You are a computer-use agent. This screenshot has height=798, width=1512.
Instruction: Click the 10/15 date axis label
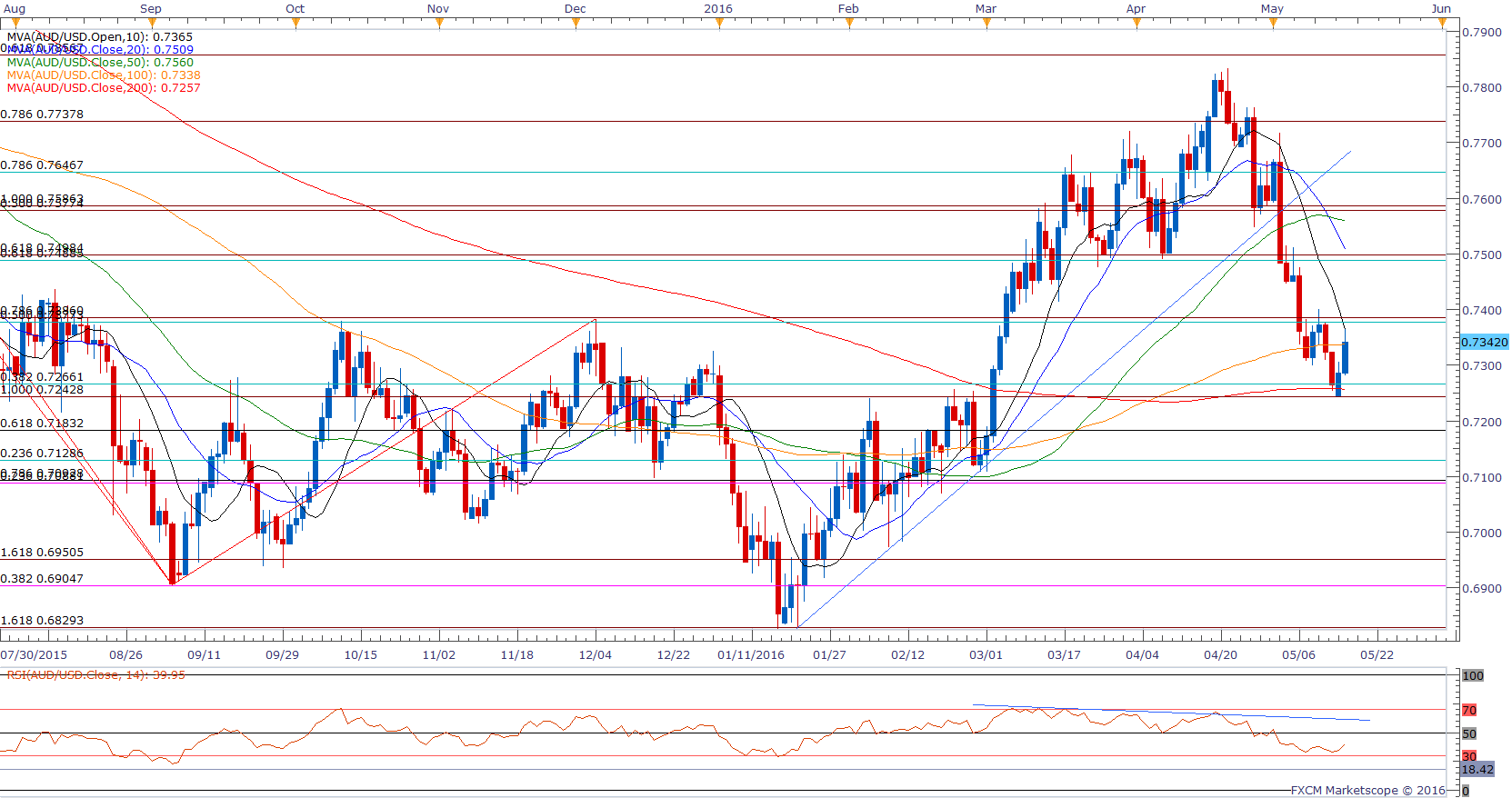click(x=360, y=655)
